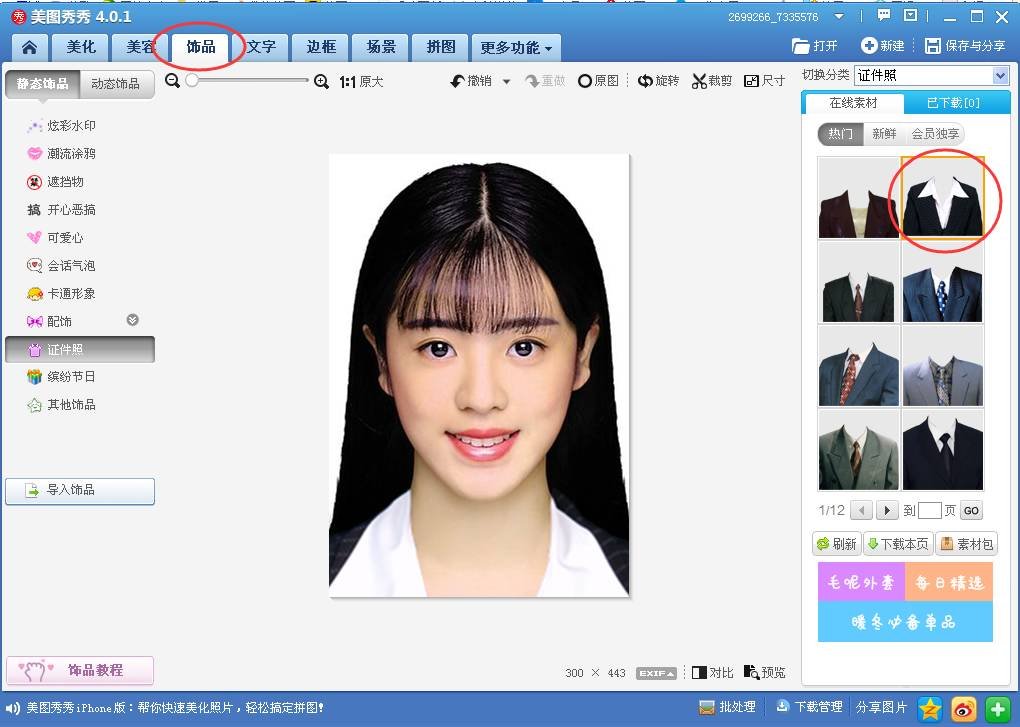Screen dimensions: 1020x727
Task: Click the yellow star favorite icon
Action: click(930, 708)
